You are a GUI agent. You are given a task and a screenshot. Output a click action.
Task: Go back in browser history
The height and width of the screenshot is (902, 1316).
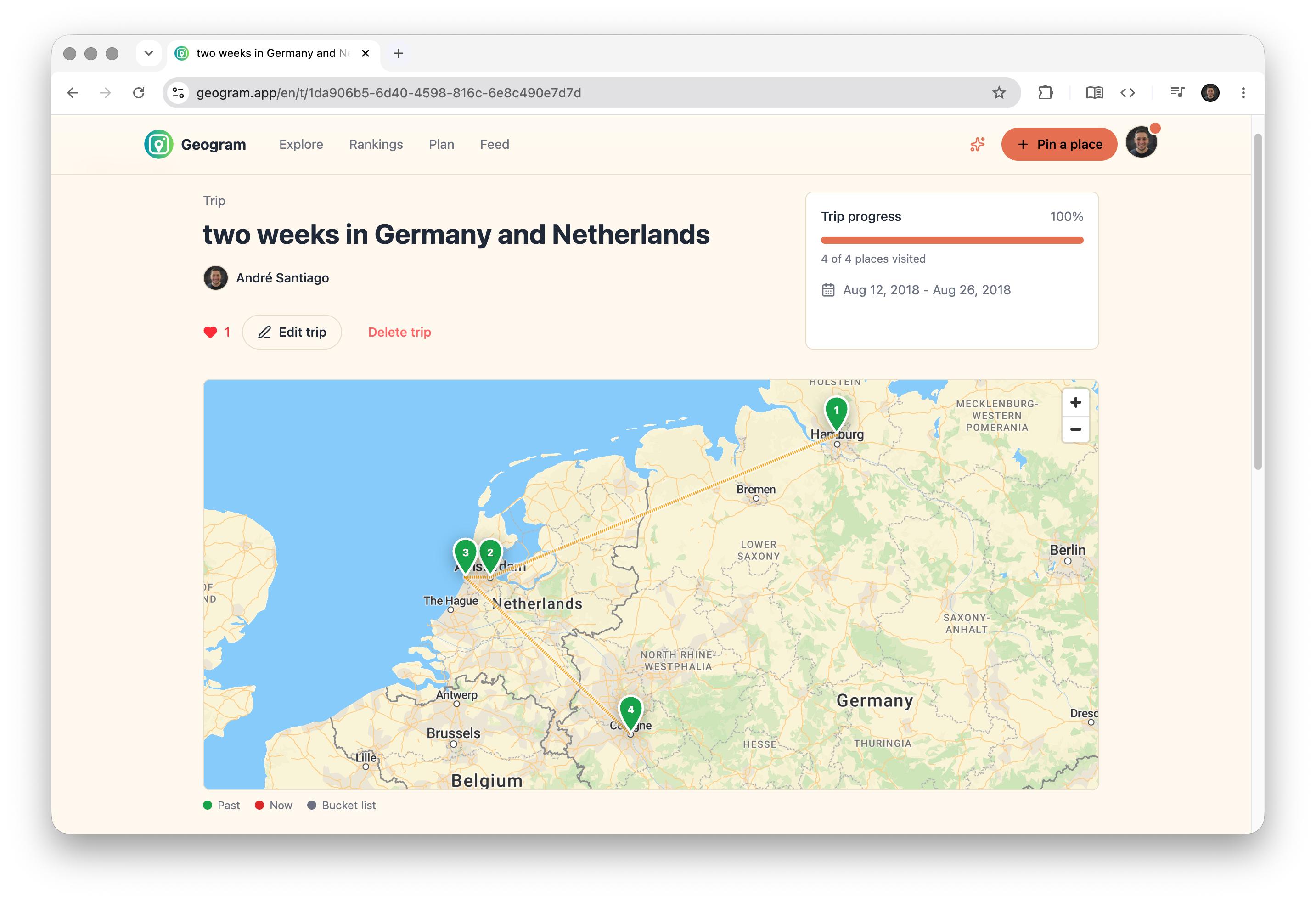coord(73,93)
